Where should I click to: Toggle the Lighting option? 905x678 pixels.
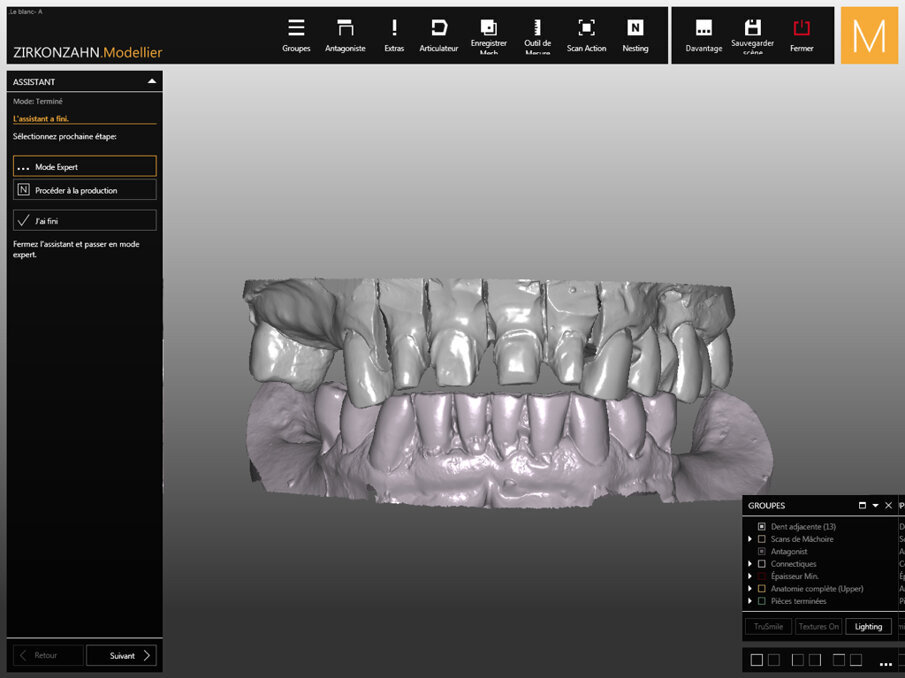tap(868, 626)
